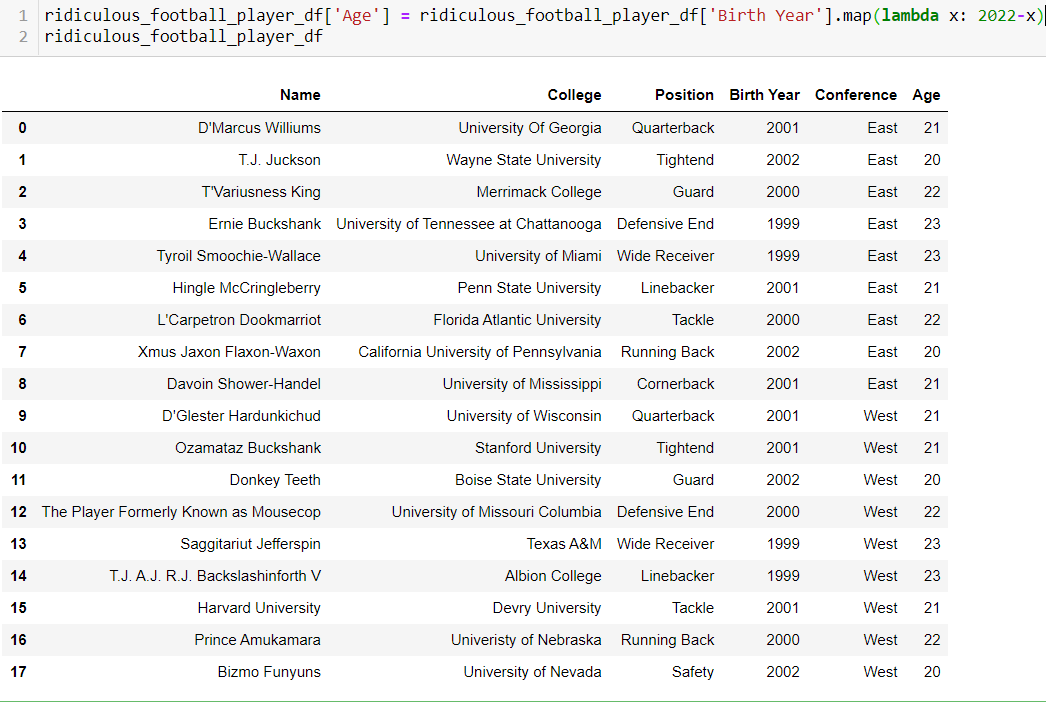Click row index 0 label
The height and width of the screenshot is (707, 1046).
[22, 128]
